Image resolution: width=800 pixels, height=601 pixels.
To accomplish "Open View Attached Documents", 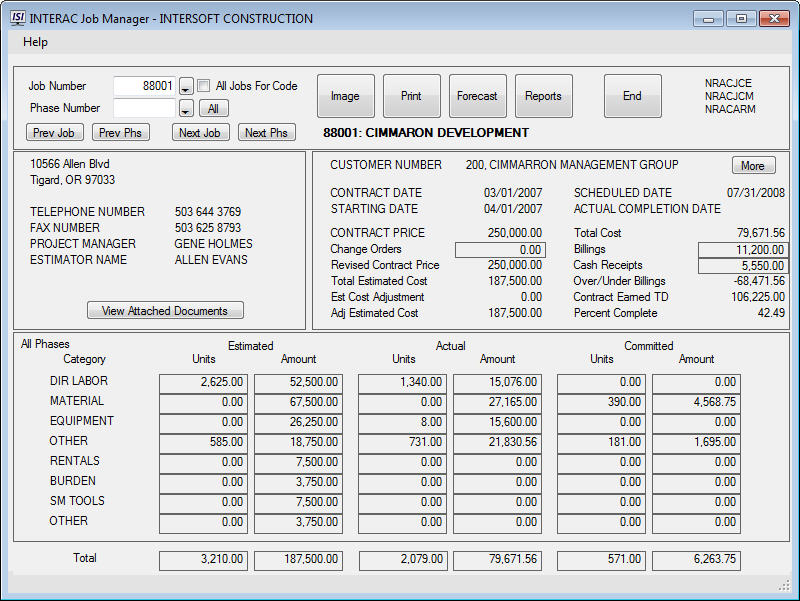I will click(165, 311).
